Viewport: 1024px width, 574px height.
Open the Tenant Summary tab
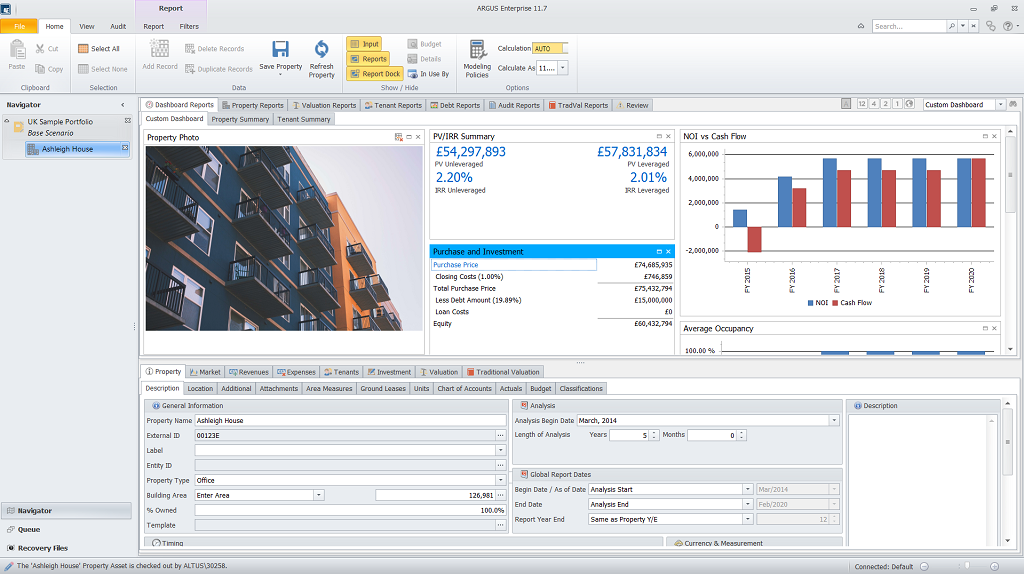point(304,119)
